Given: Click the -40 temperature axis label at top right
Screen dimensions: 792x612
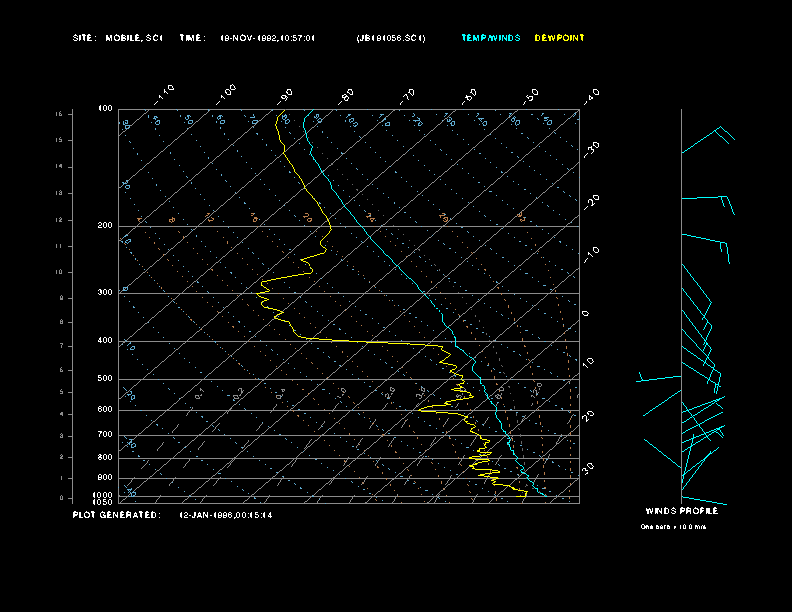Looking at the screenshot, I should [x=591, y=96].
